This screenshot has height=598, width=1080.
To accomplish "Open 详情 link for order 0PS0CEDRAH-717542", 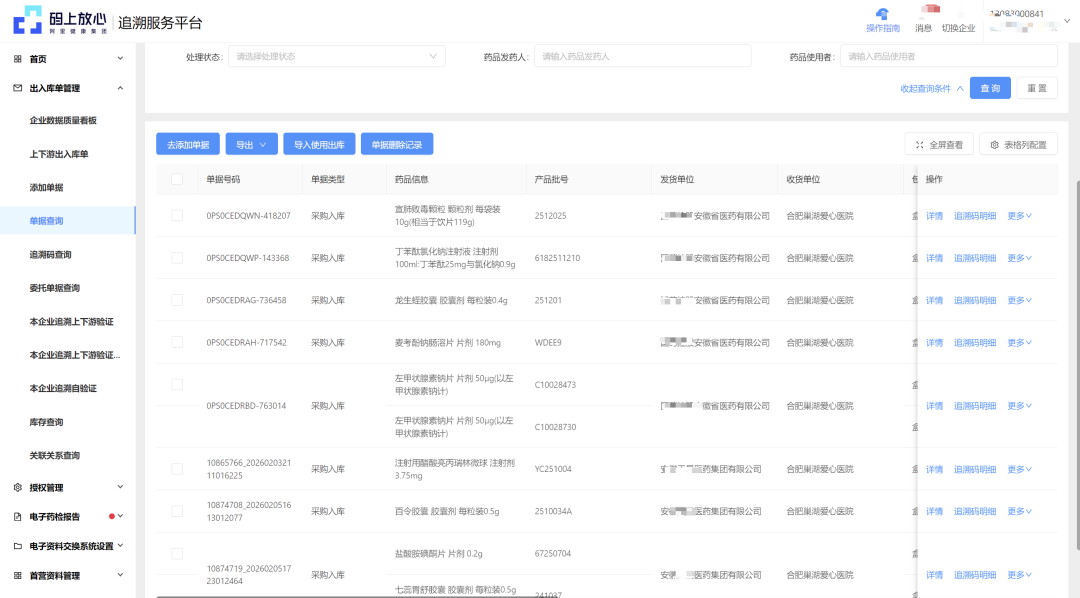I will tap(934, 343).
